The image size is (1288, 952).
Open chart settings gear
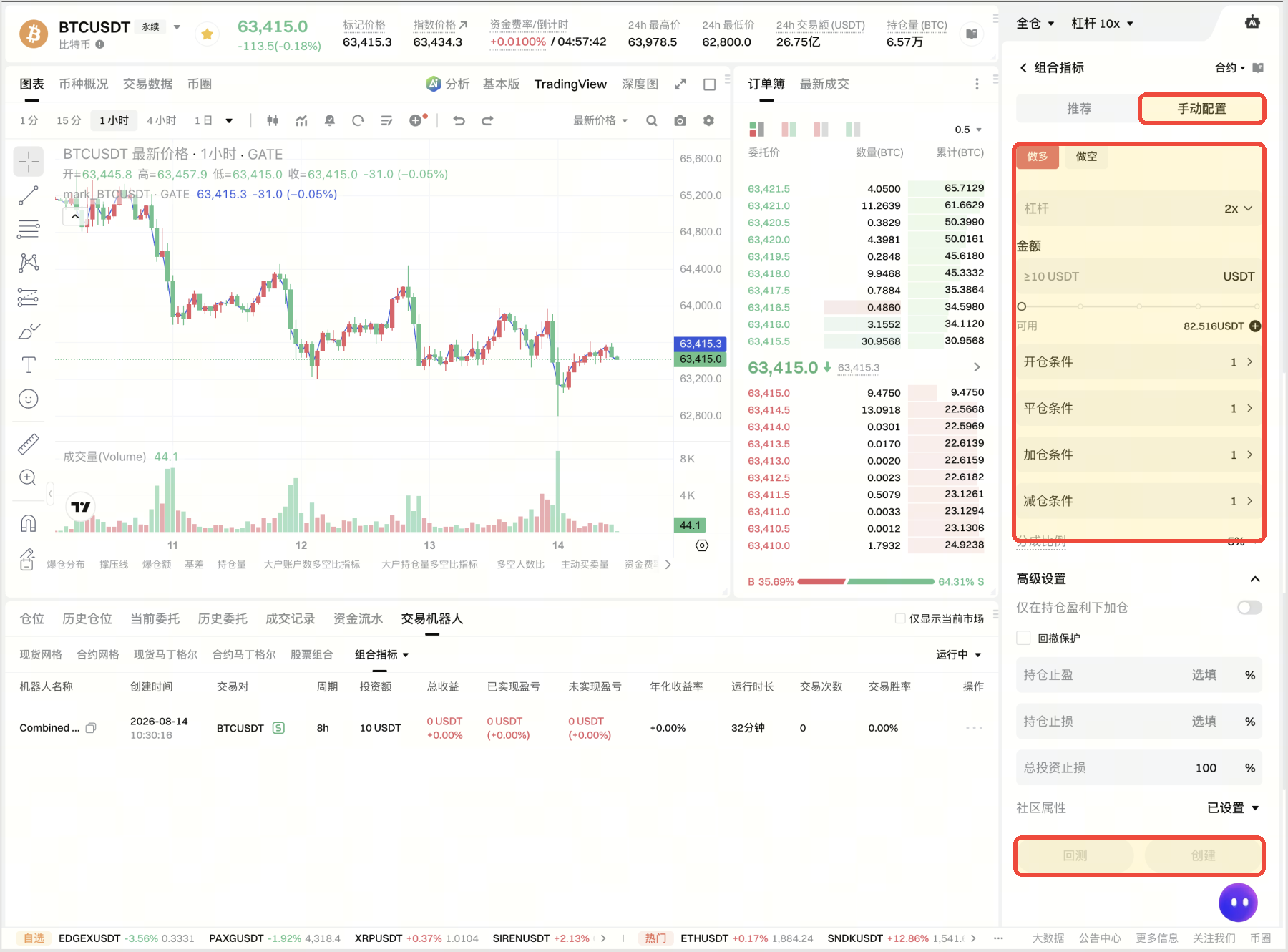click(708, 120)
